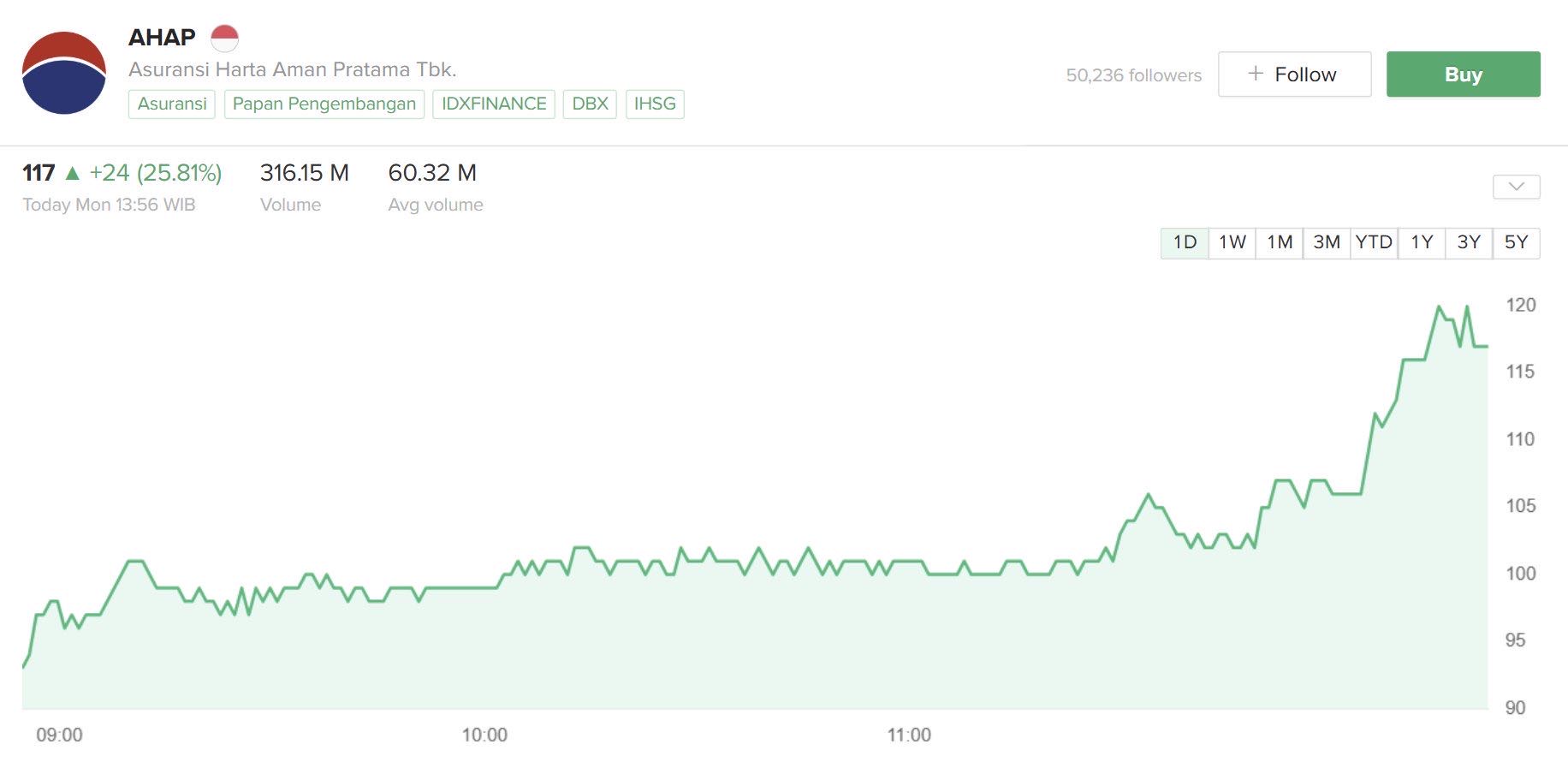Expand the chevron dropdown above the chart
Screen dimensions: 1568x780
1516,187
